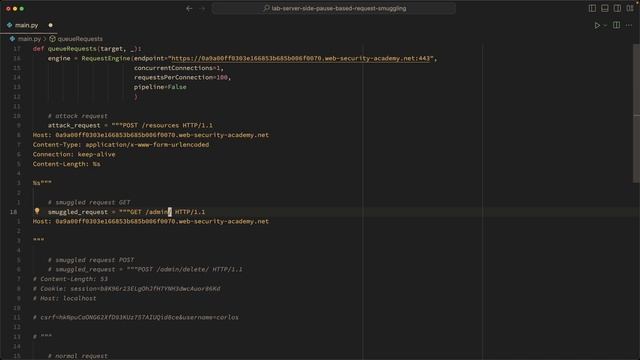Screen dimensions: 640x360
Task: Click '# normal request' comment
Action: click(78, 356)
